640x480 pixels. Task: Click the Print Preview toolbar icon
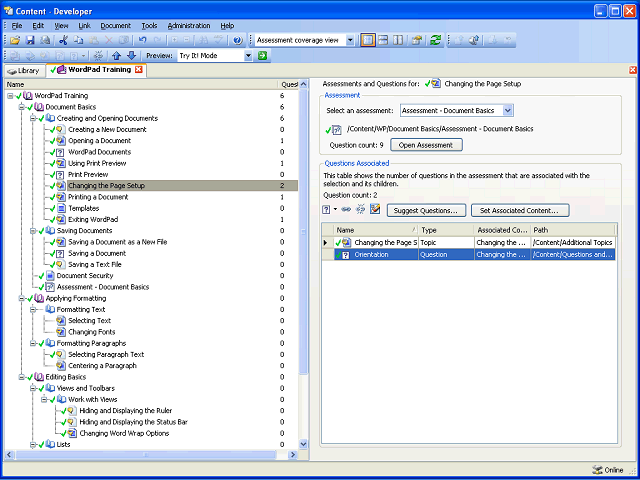[45, 40]
